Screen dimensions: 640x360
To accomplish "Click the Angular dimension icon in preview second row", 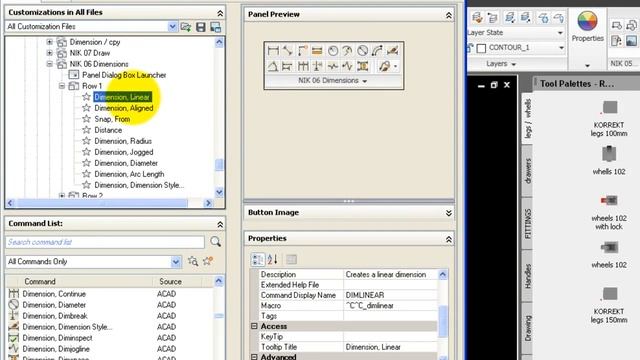I will [x=273, y=66].
